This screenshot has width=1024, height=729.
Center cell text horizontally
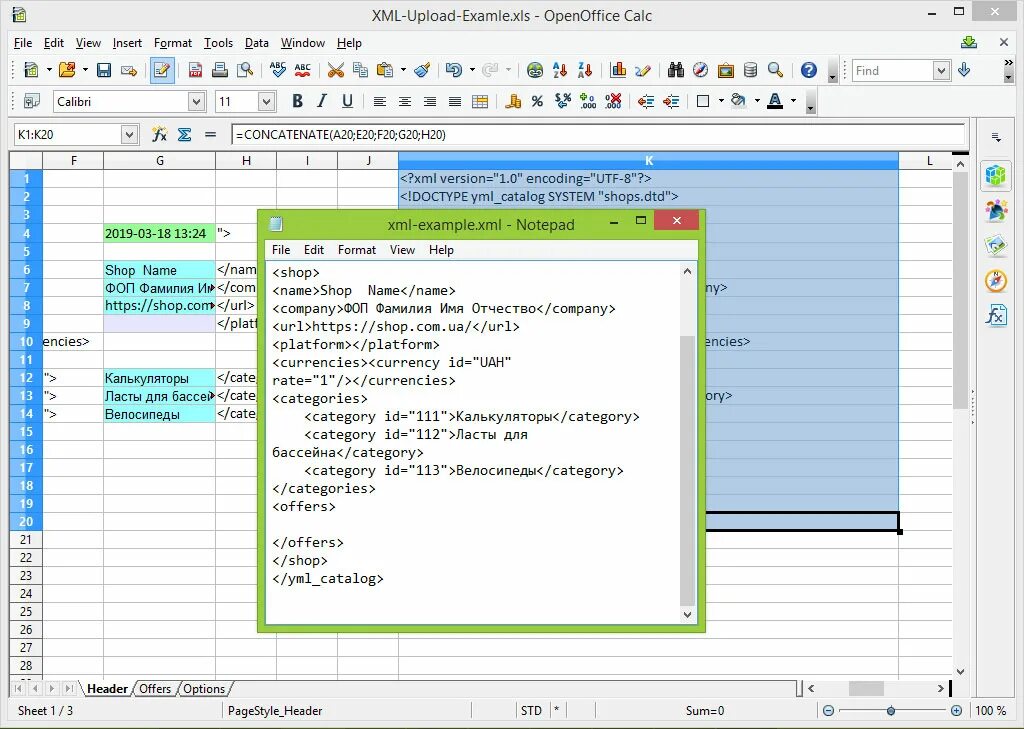tap(405, 101)
